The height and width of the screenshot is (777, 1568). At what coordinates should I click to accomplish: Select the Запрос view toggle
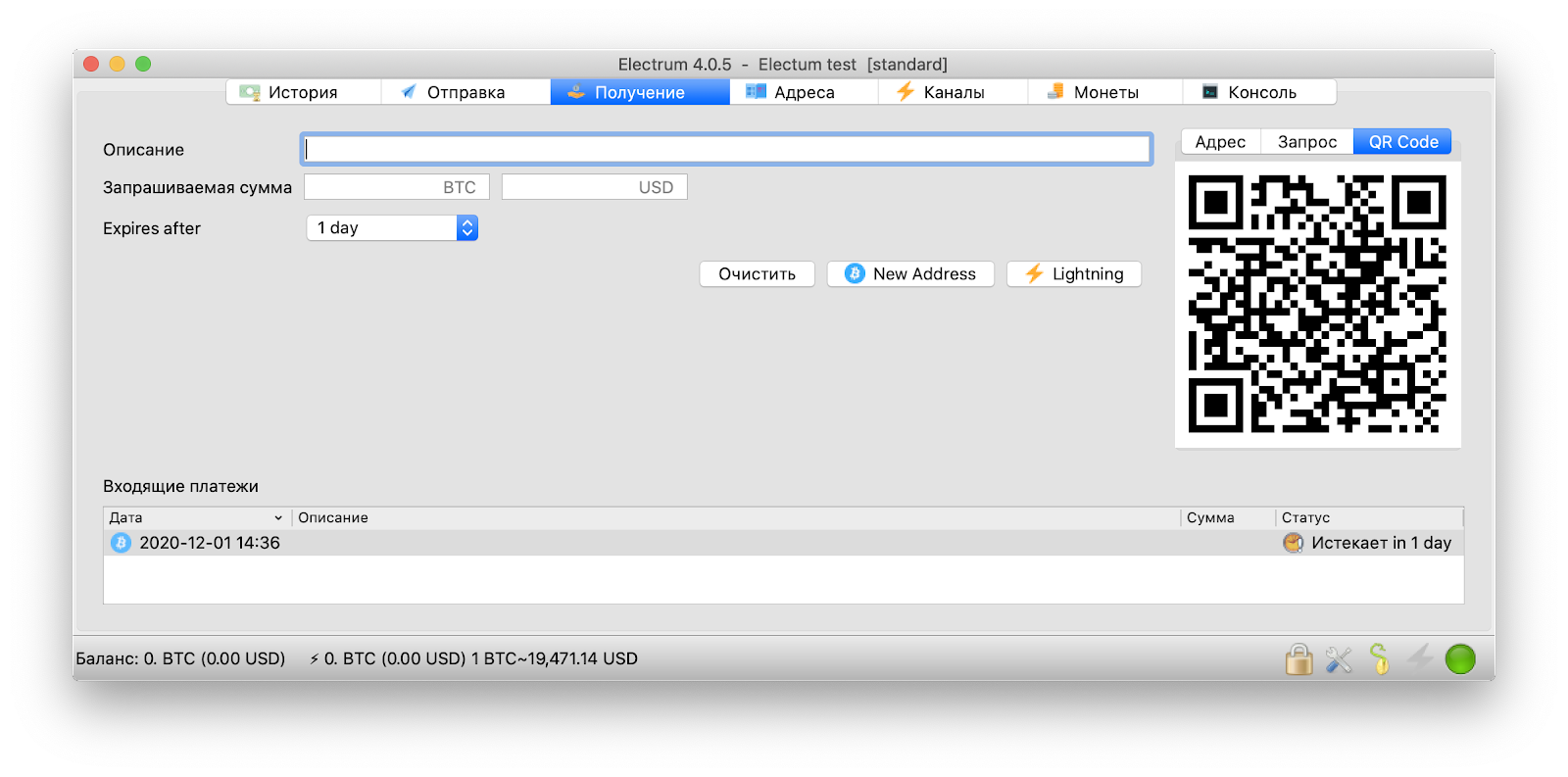tap(1306, 142)
